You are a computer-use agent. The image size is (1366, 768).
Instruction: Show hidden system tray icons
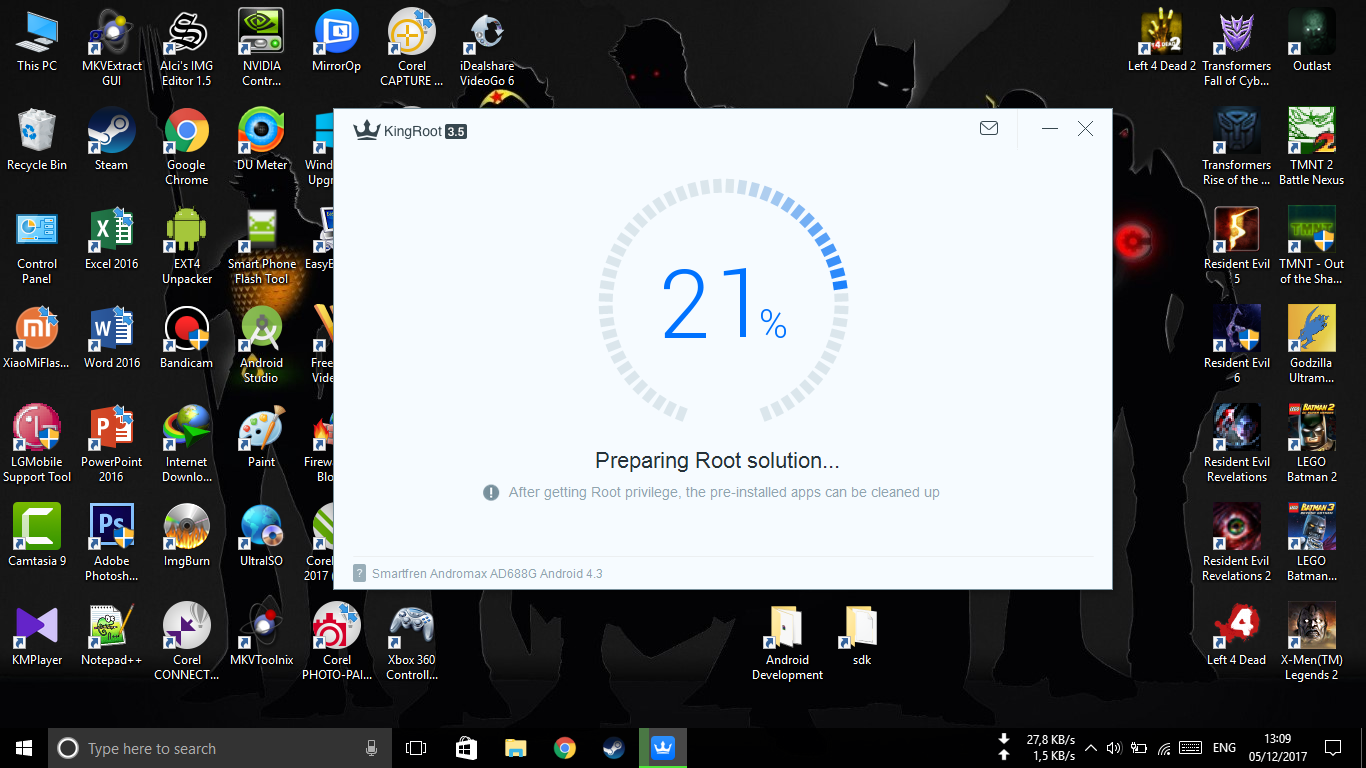1091,748
